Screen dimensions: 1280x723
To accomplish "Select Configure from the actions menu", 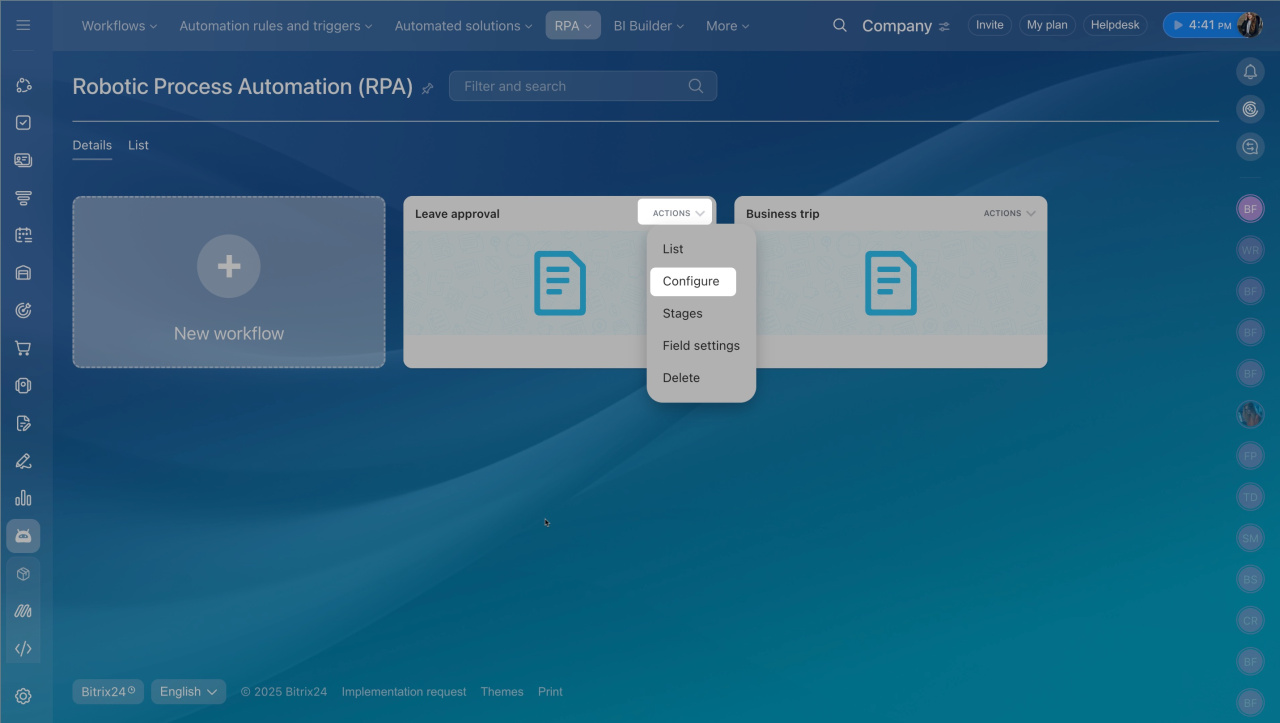I will 691,281.
